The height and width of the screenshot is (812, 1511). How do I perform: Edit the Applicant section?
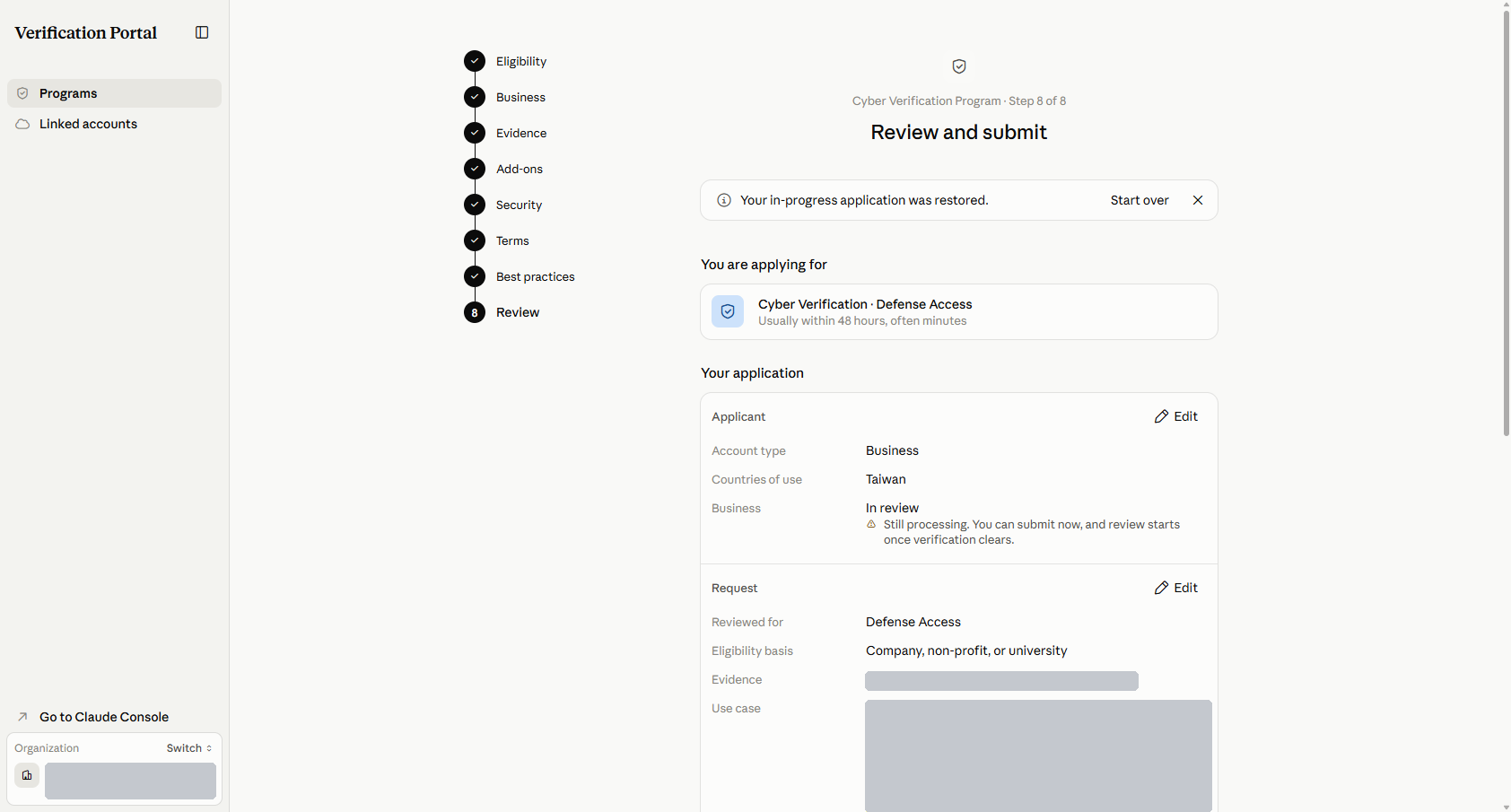[x=1175, y=416]
